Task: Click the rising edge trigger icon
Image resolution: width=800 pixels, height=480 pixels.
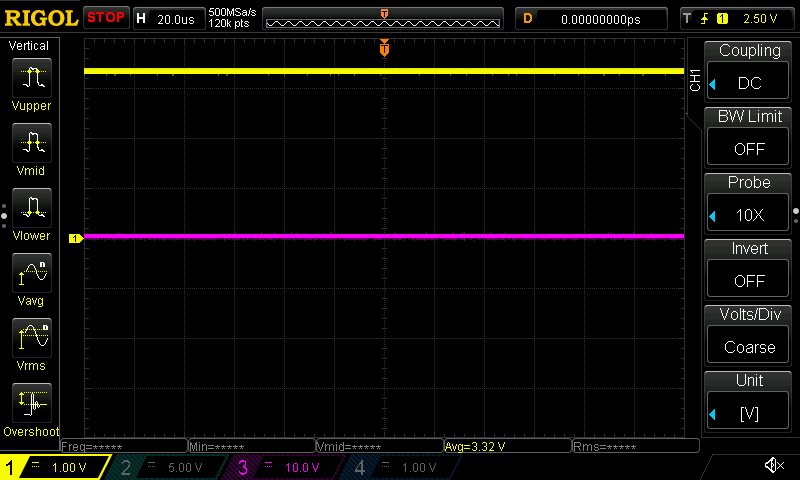Action: 705,19
